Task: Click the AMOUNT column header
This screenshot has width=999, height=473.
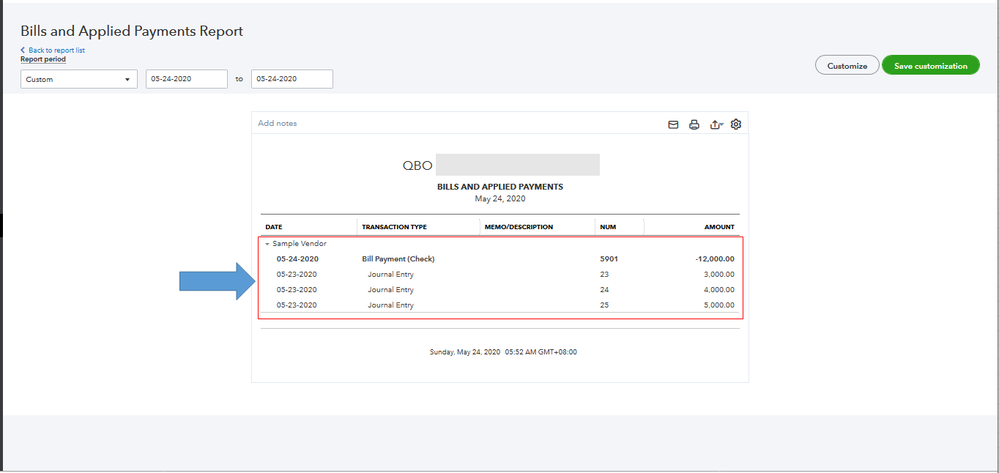Action: pyautogui.click(x=719, y=227)
